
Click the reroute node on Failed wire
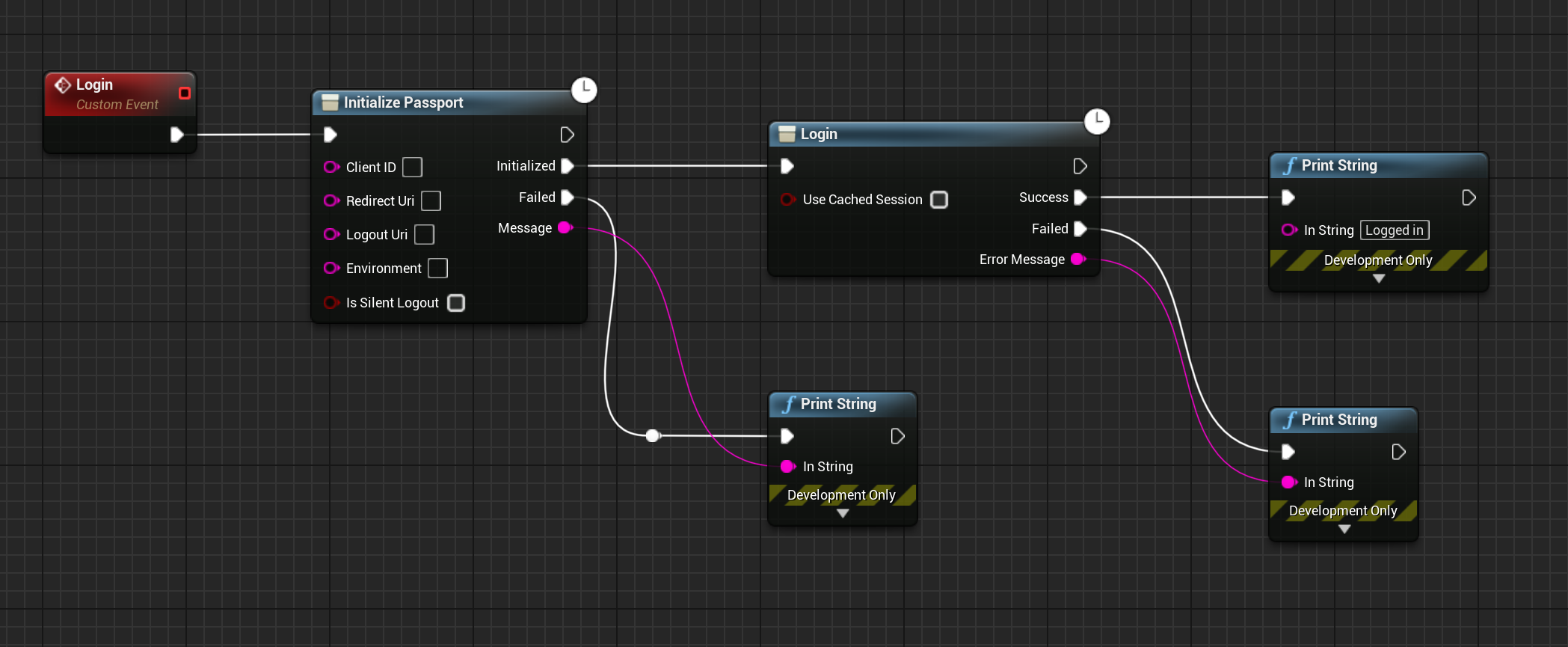pyautogui.click(x=653, y=435)
